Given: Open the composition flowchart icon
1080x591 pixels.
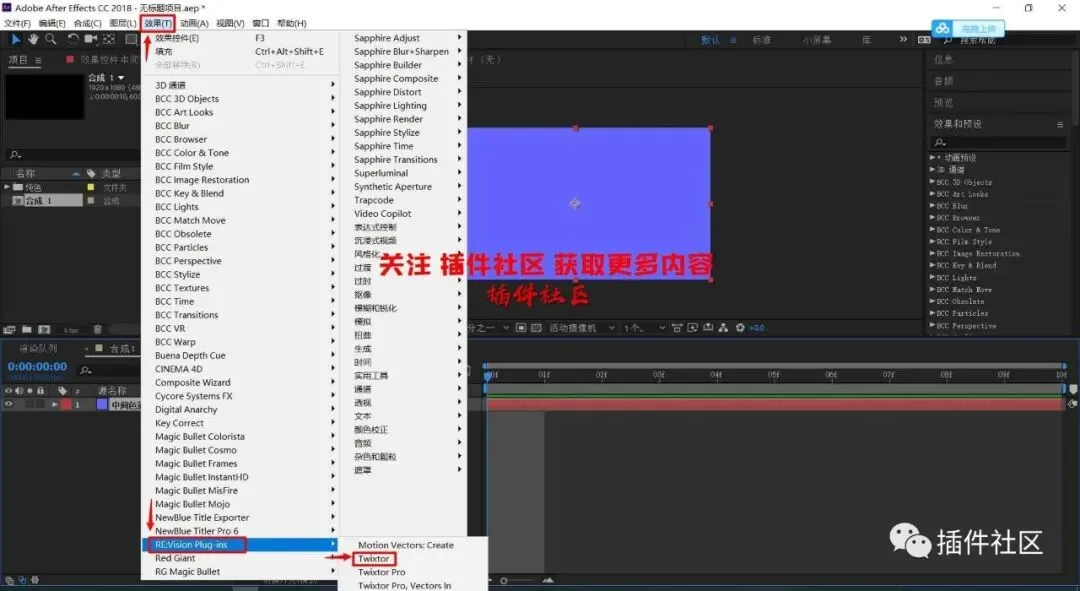Looking at the screenshot, I should tap(723, 328).
